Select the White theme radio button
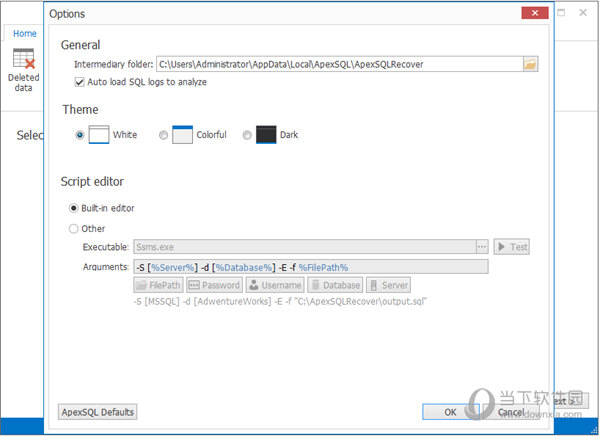 80,135
